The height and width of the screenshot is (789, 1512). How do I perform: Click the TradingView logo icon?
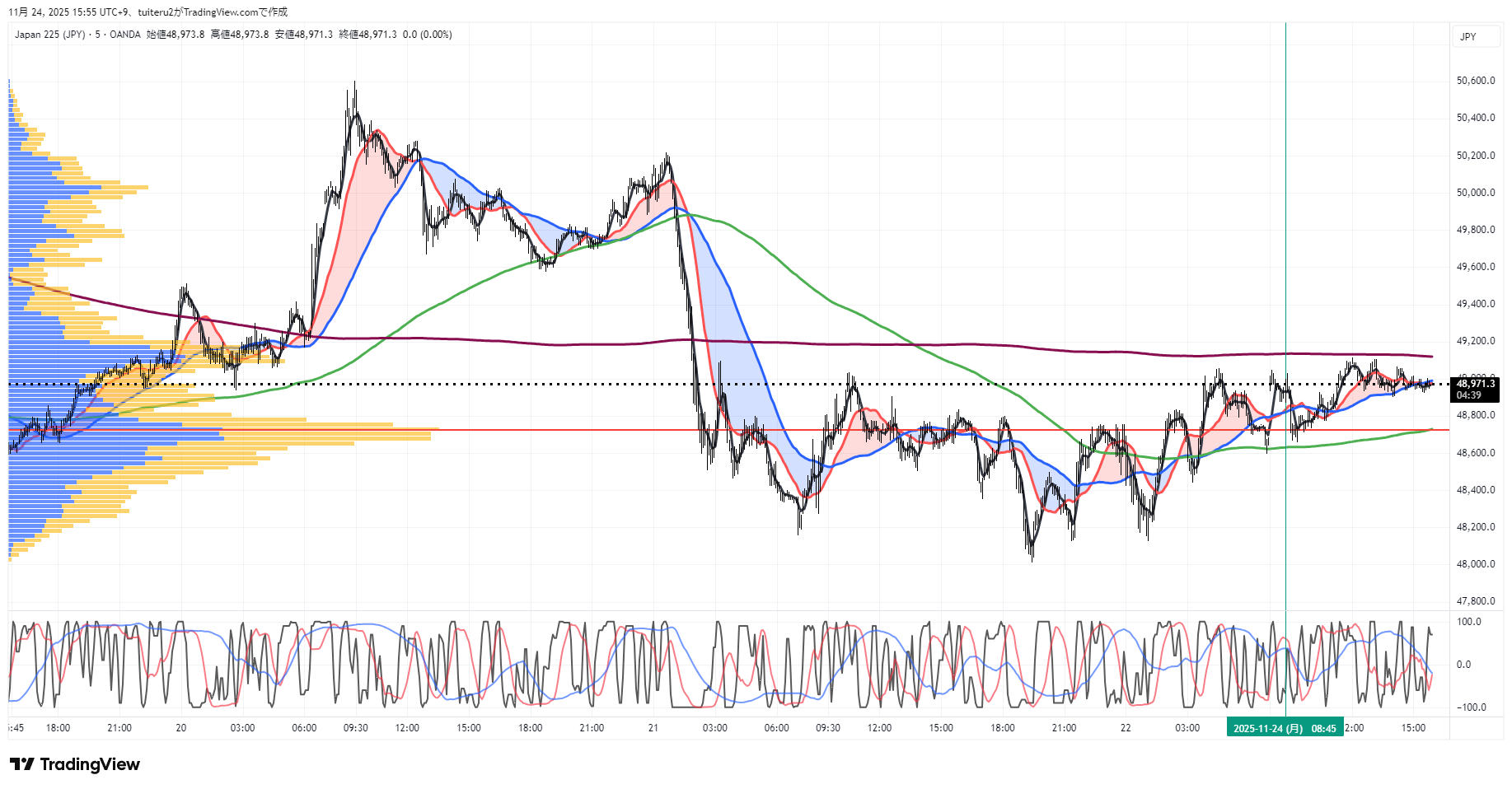click(x=22, y=764)
